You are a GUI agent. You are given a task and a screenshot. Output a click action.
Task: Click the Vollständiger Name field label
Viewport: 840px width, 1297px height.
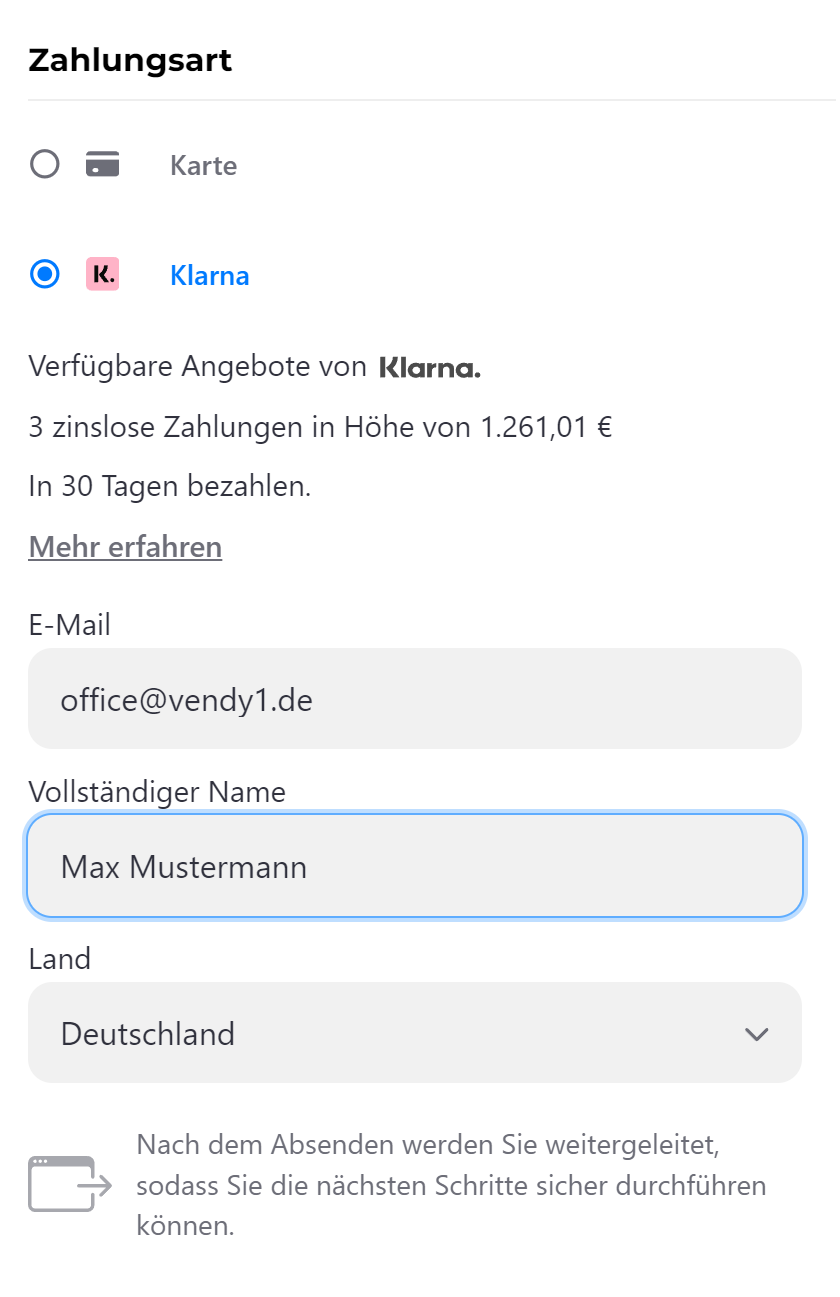157,792
